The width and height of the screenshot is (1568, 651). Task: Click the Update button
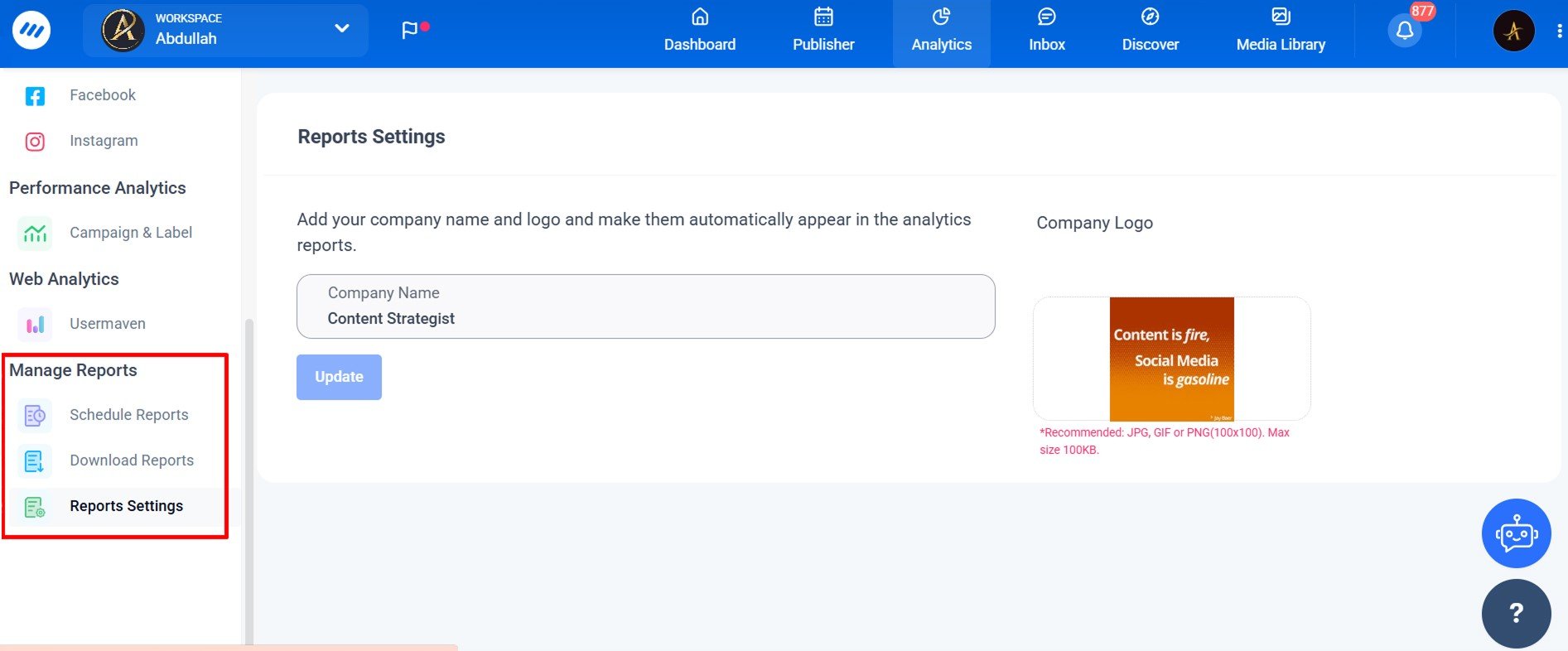pyautogui.click(x=339, y=377)
